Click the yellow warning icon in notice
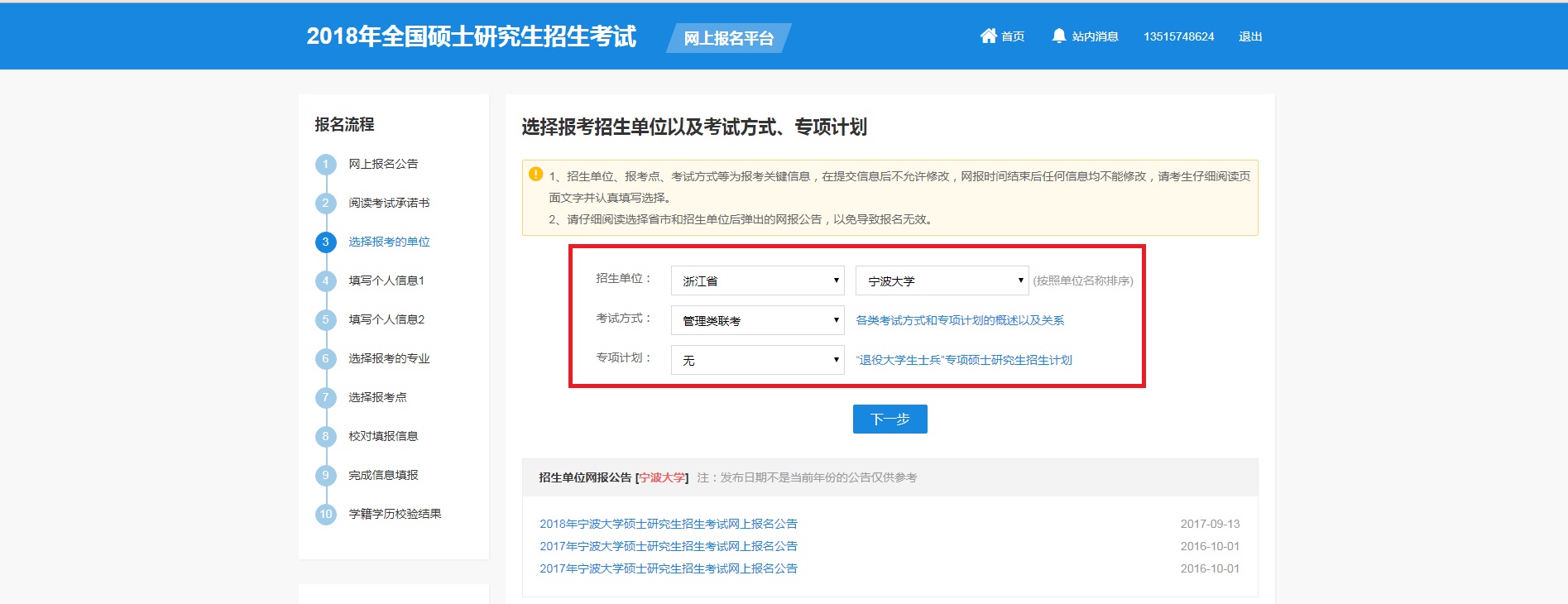 [x=535, y=174]
